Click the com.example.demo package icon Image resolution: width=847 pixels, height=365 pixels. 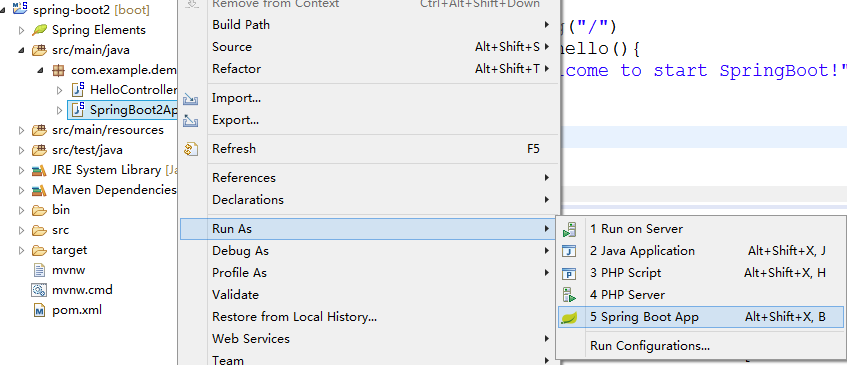click(58, 70)
